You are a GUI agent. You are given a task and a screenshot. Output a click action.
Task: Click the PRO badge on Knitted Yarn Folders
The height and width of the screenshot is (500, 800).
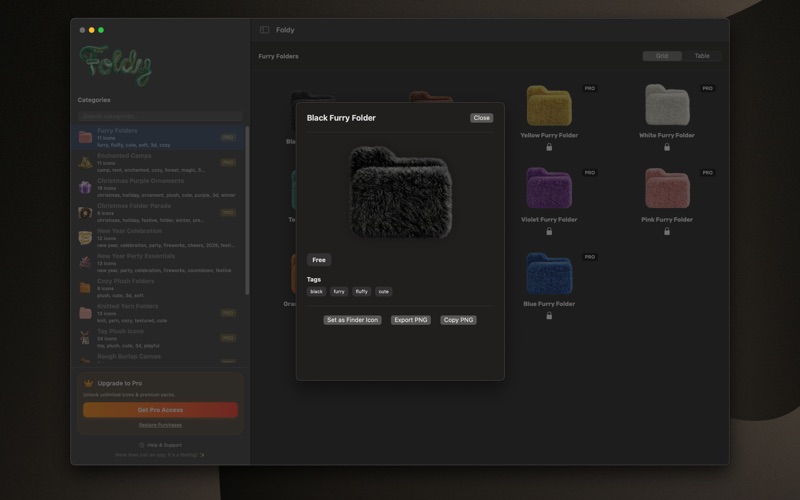228,313
